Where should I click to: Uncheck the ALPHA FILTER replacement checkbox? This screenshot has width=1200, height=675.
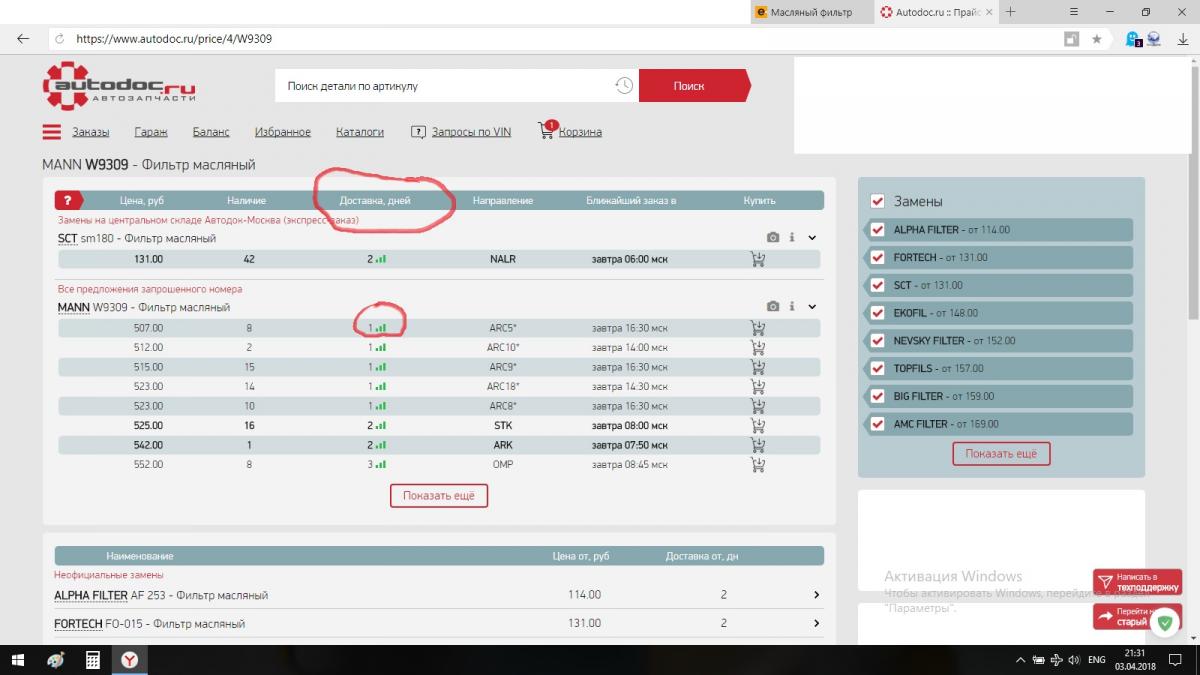[878, 230]
